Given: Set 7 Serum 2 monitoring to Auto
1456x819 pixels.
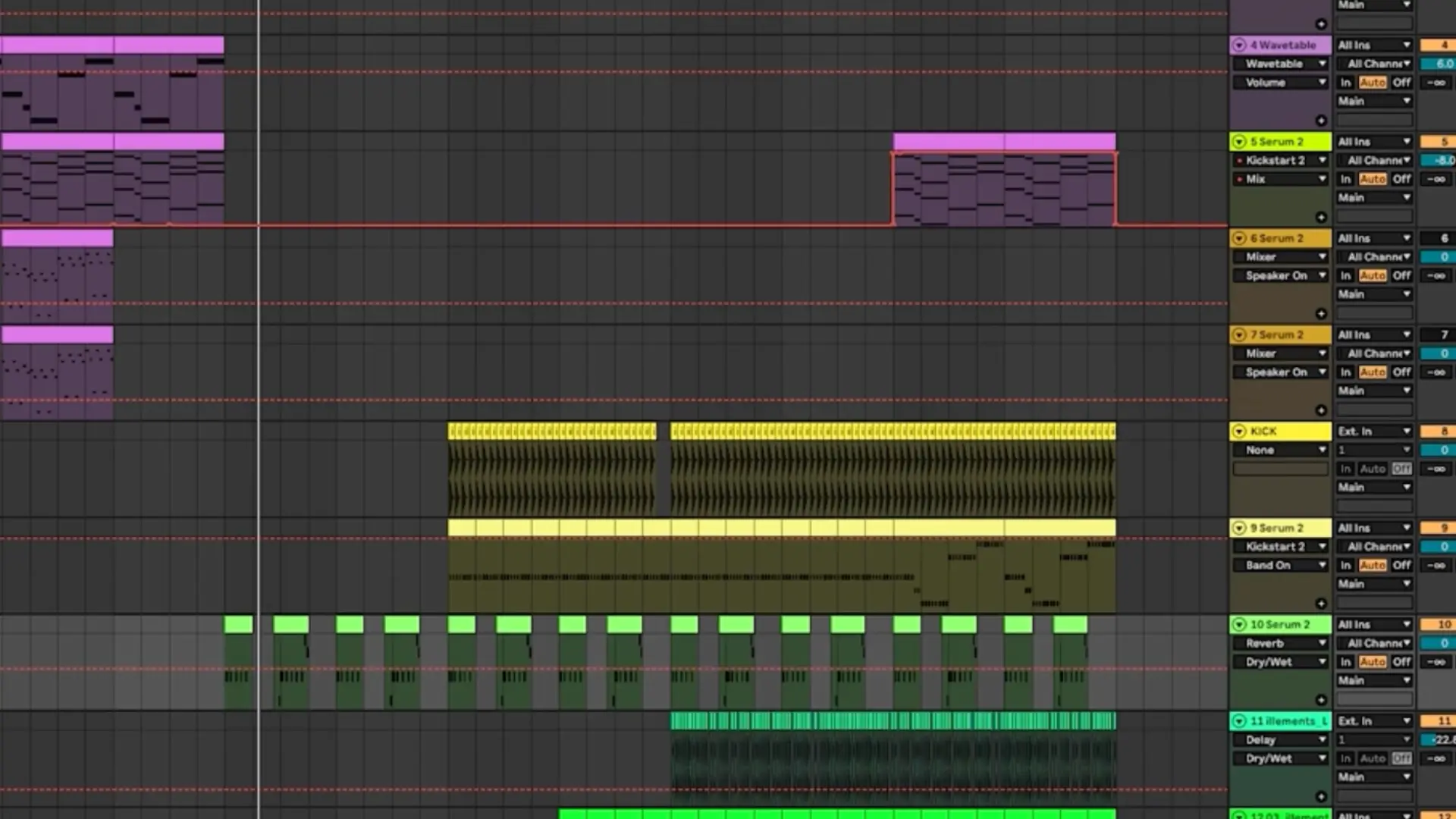Looking at the screenshot, I should pyautogui.click(x=1373, y=372).
